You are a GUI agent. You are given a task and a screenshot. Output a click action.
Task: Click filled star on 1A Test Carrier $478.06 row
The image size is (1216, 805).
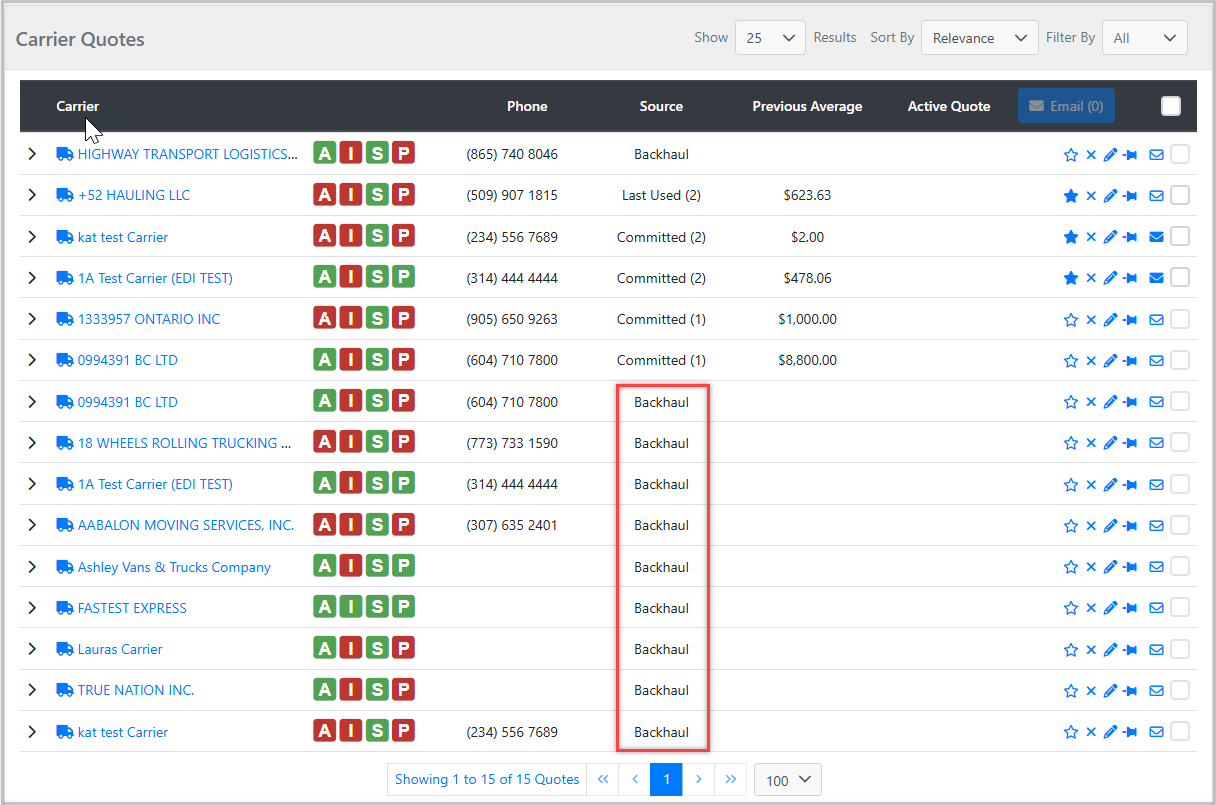pyautogui.click(x=1071, y=278)
